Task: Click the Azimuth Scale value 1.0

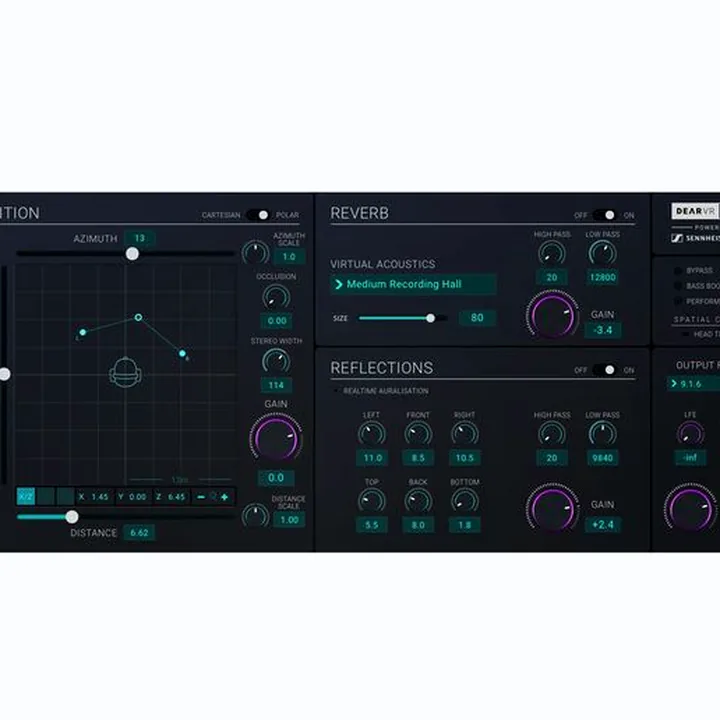Action: pyautogui.click(x=289, y=257)
